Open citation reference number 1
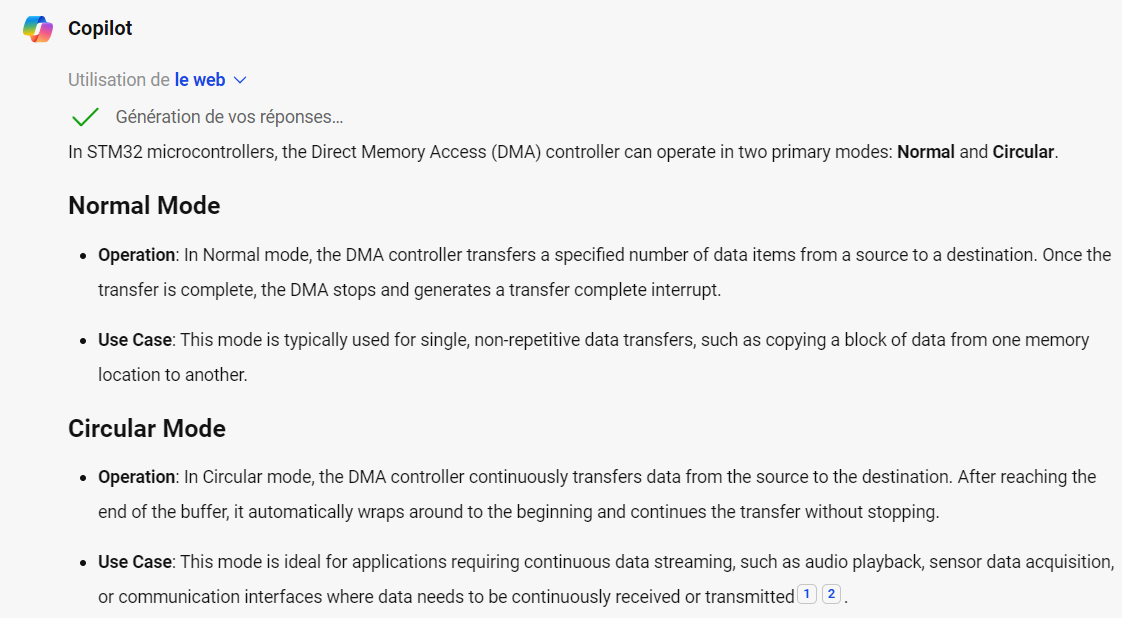Image resolution: width=1122 pixels, height=618 pixels. pyautogui.click(x=807, y=595)
